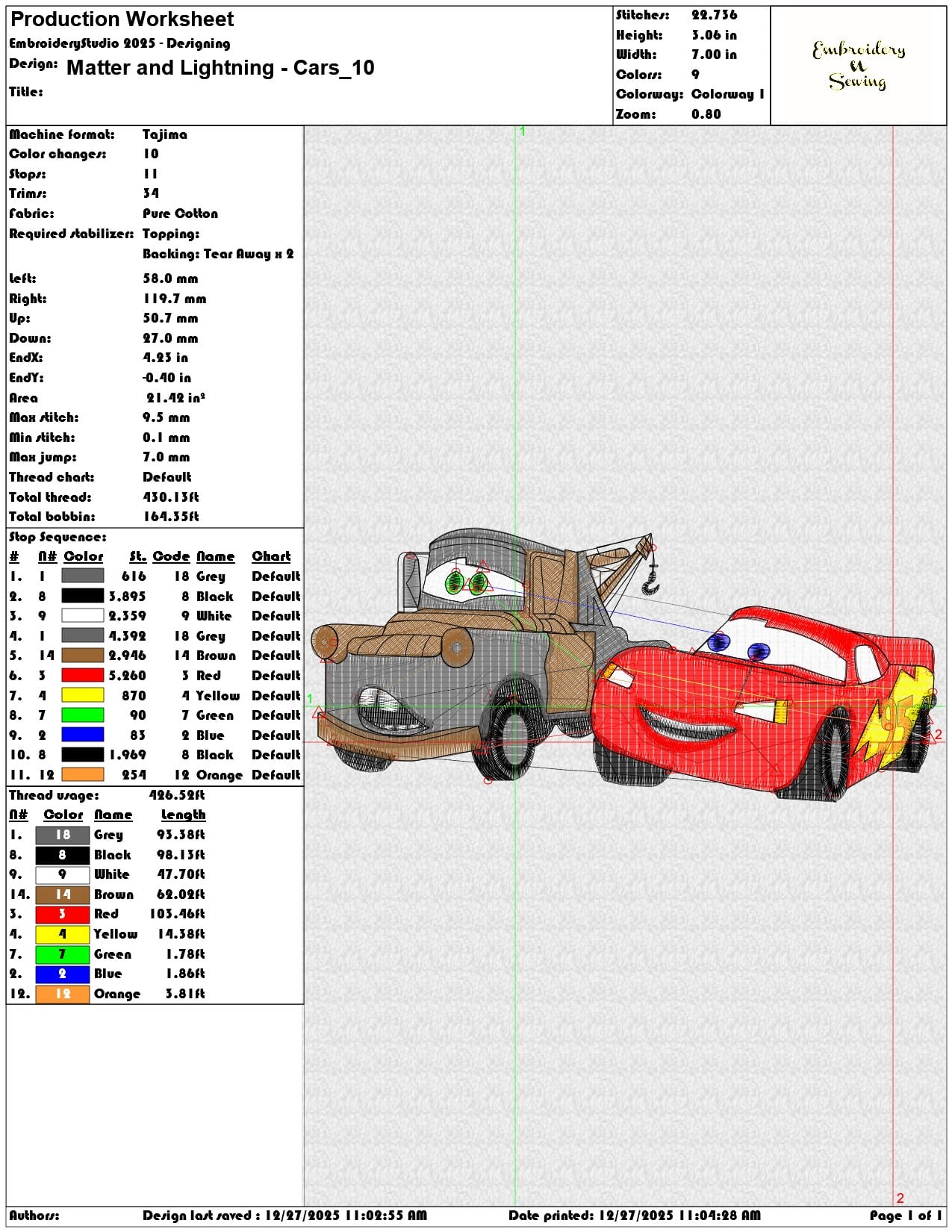Click the total bobbin value '164.35ft'
Image resolution: width=952 pixels, height=1232 pixels.
(171, 517)
